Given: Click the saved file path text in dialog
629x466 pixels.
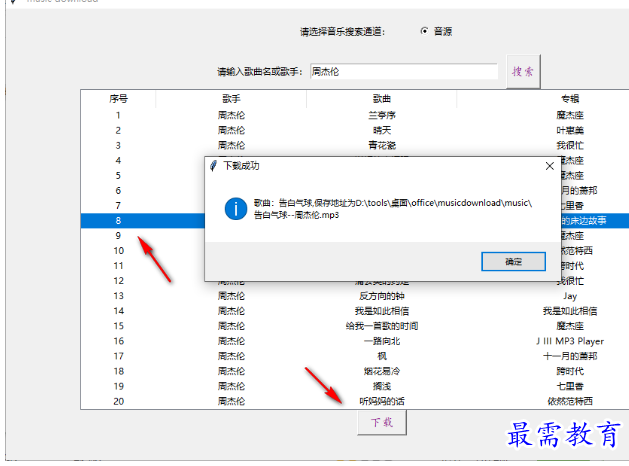Looking at the screenshot, I should [x=393, y=209].
